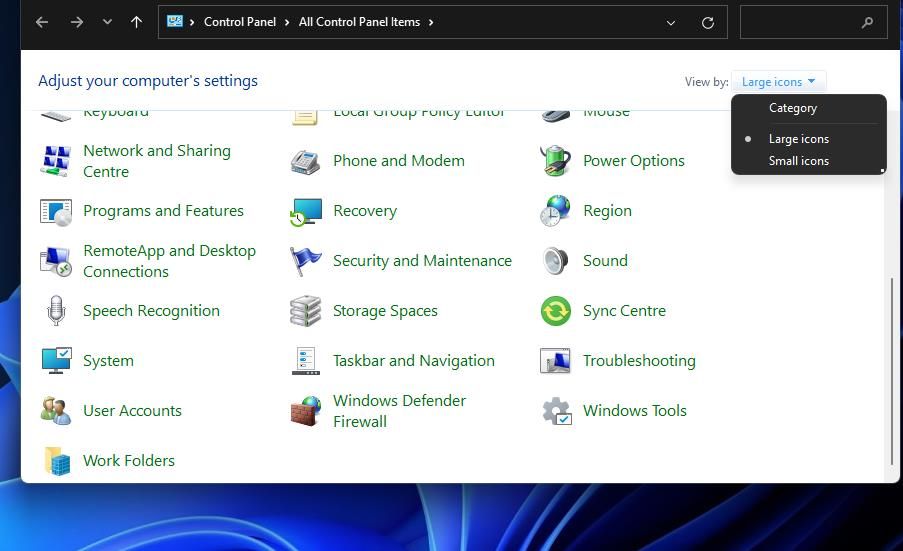The image size is (903, 551).
Task: Click the All Control Panel Items breadcrumb
Action: point(359,22)
